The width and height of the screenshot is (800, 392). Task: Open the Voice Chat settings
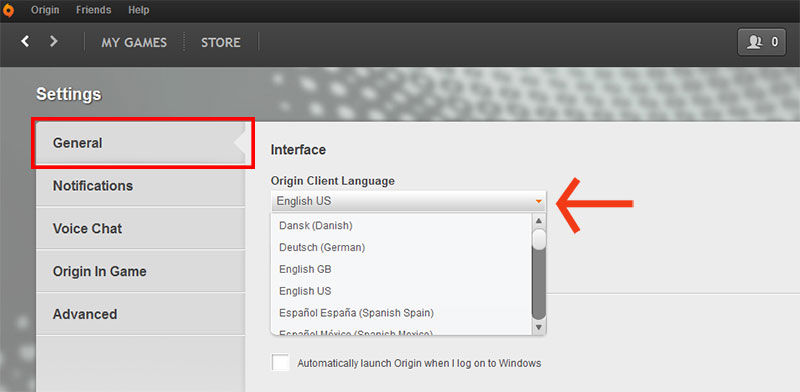pos(140,228)
